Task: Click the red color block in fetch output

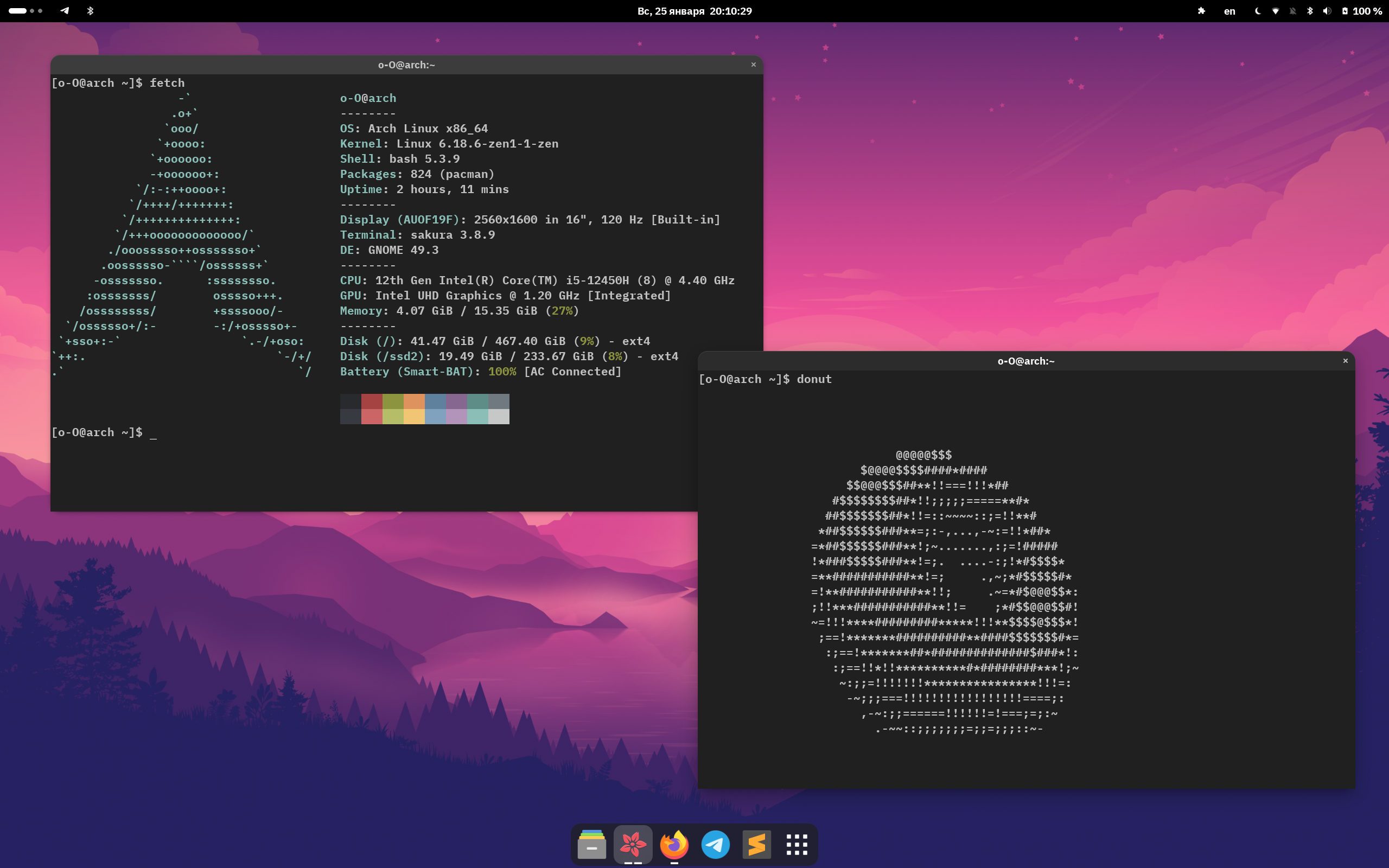Action: point(371,401)
